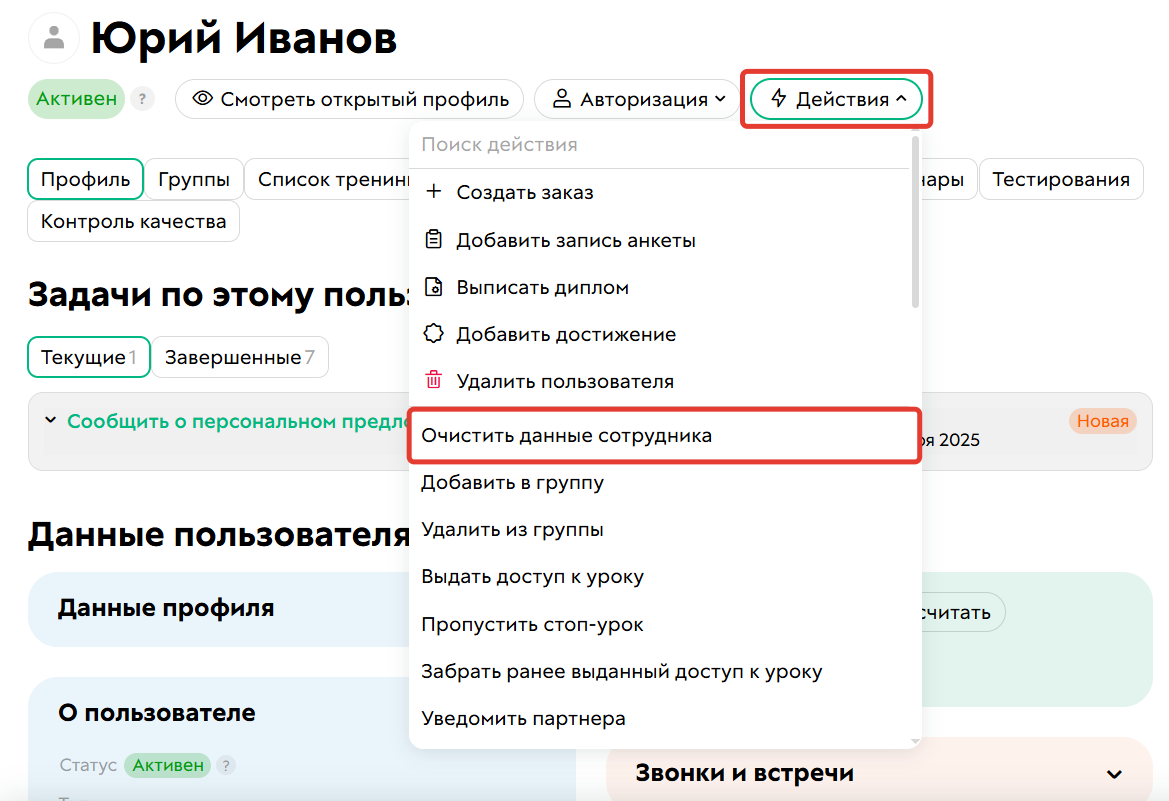Viewport: 1169px width, 801px height.
Task: Open the Контроль качества tab
Action: click(x=133, y=222)
